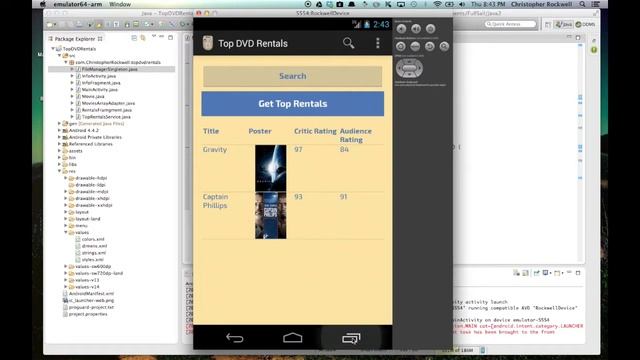Screen dimensions: 640x360
Task: Click the menu bar clock Thu 8:43 PM
Action: (x=488, y=4)
